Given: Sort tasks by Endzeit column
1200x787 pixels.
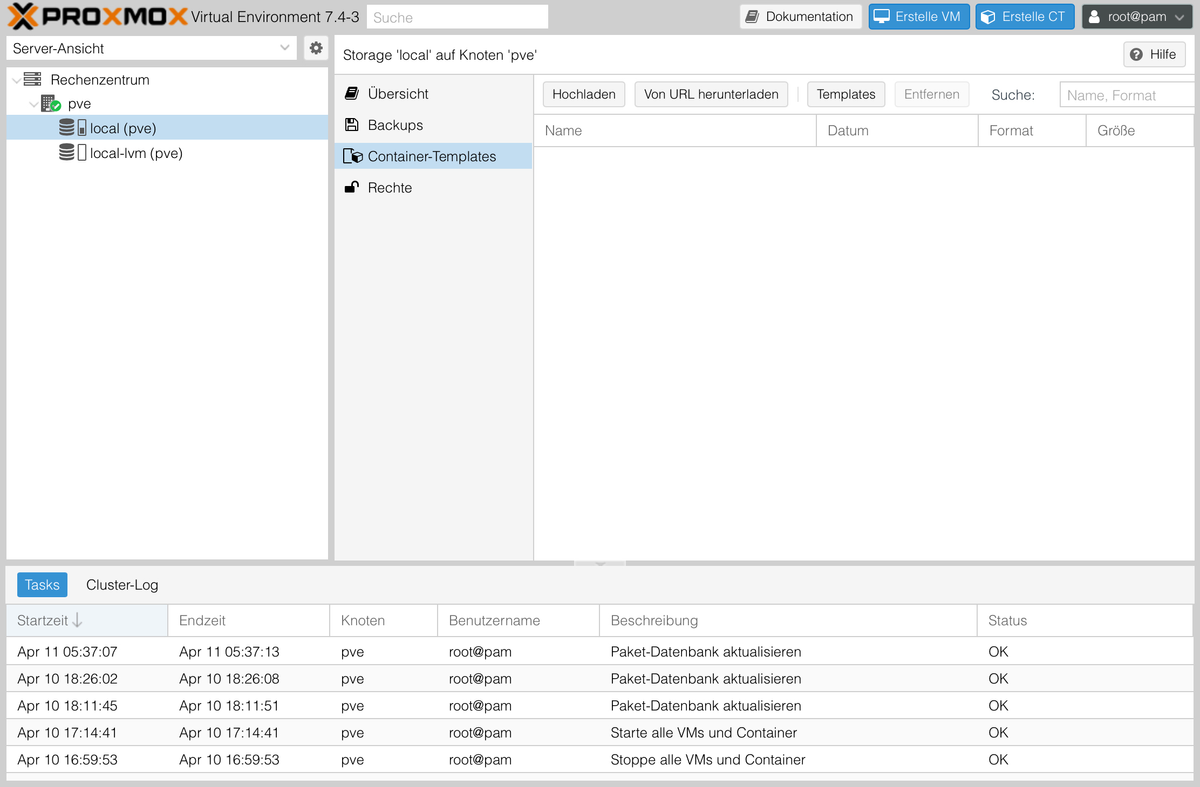Looking at the screenshot, I should coord(248,620).
